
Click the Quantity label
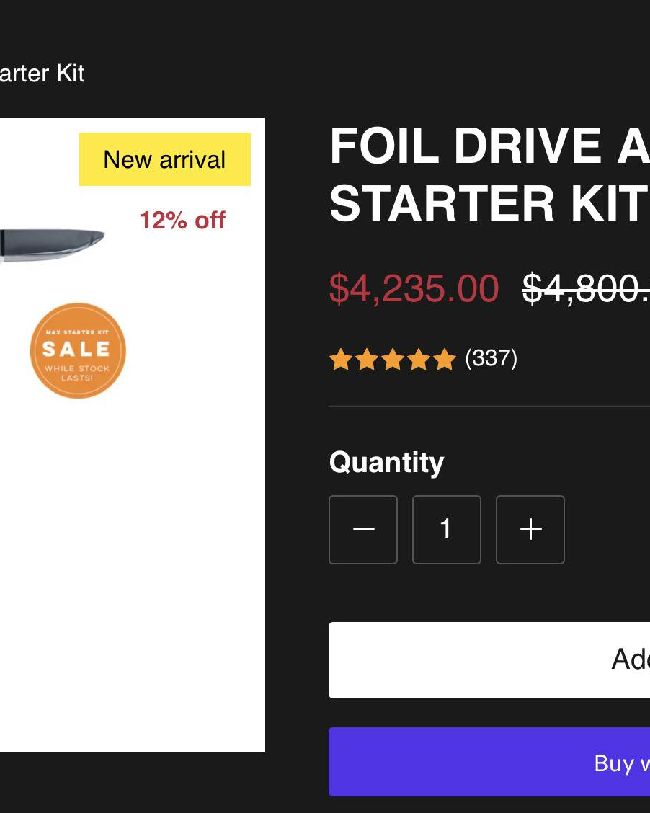click(x=387, y=462)
